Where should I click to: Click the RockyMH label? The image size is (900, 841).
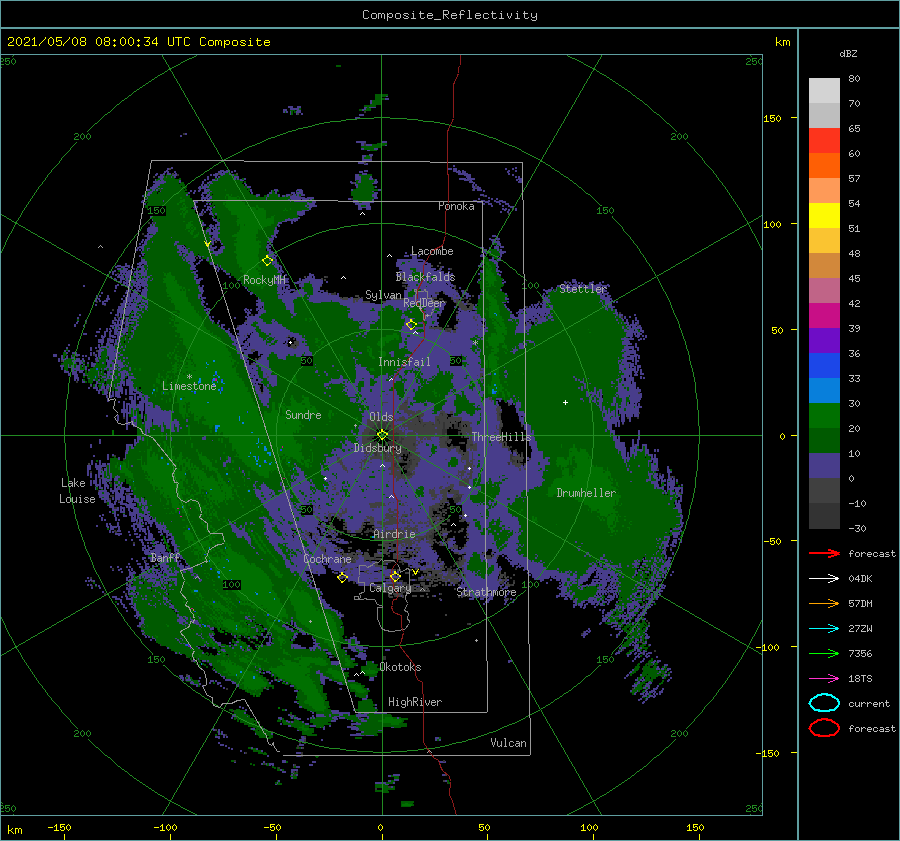[x=265, y=280]
